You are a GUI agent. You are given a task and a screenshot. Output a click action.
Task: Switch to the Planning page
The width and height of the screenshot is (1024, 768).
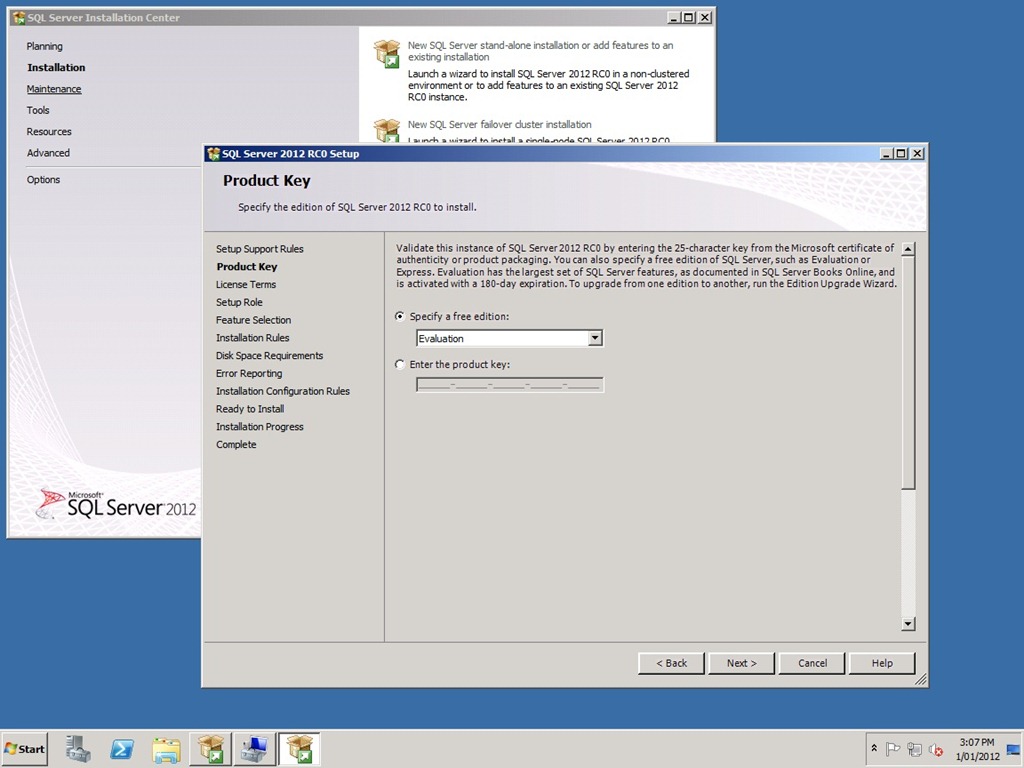(x=44, y=46)
